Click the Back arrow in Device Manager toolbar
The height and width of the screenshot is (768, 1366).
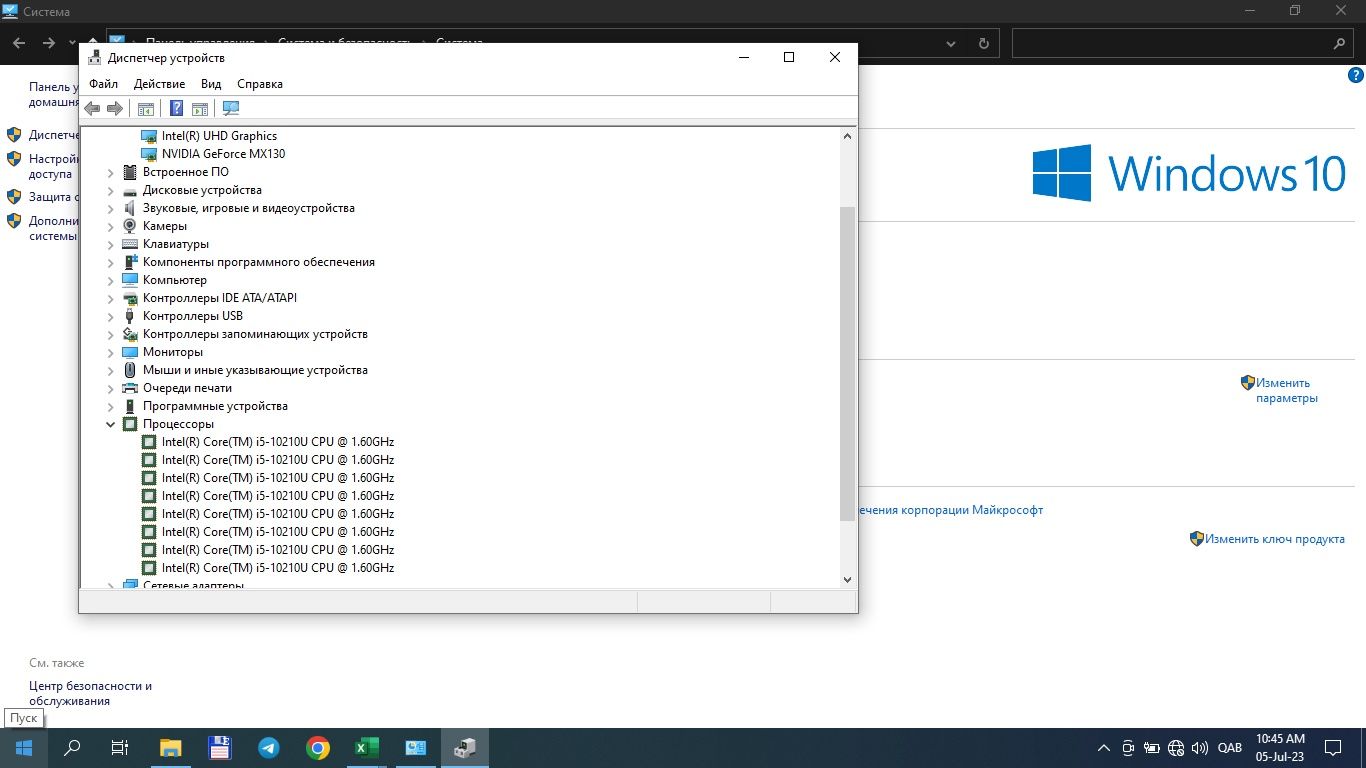[x=92, y=108]
